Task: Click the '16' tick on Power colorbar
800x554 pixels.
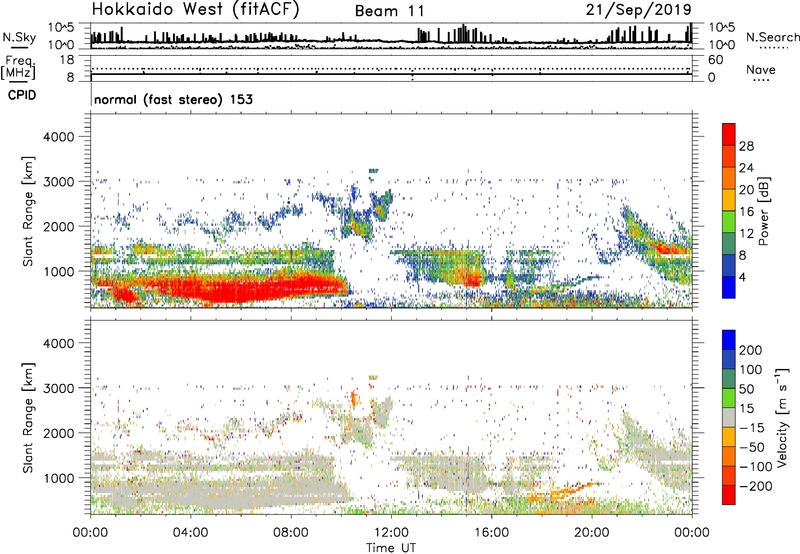Action: 746,212
